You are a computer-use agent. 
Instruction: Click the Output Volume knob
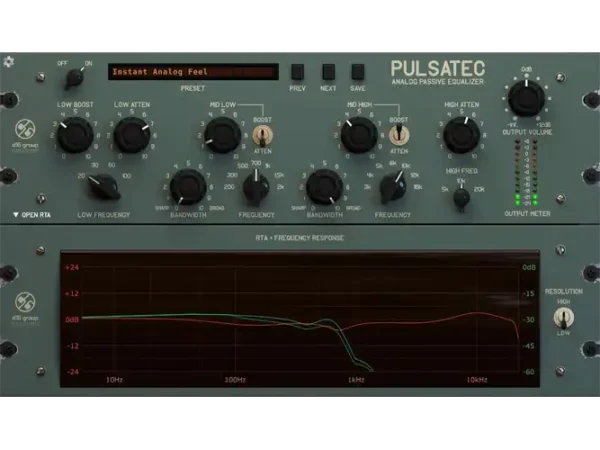[x=527, y=98]
